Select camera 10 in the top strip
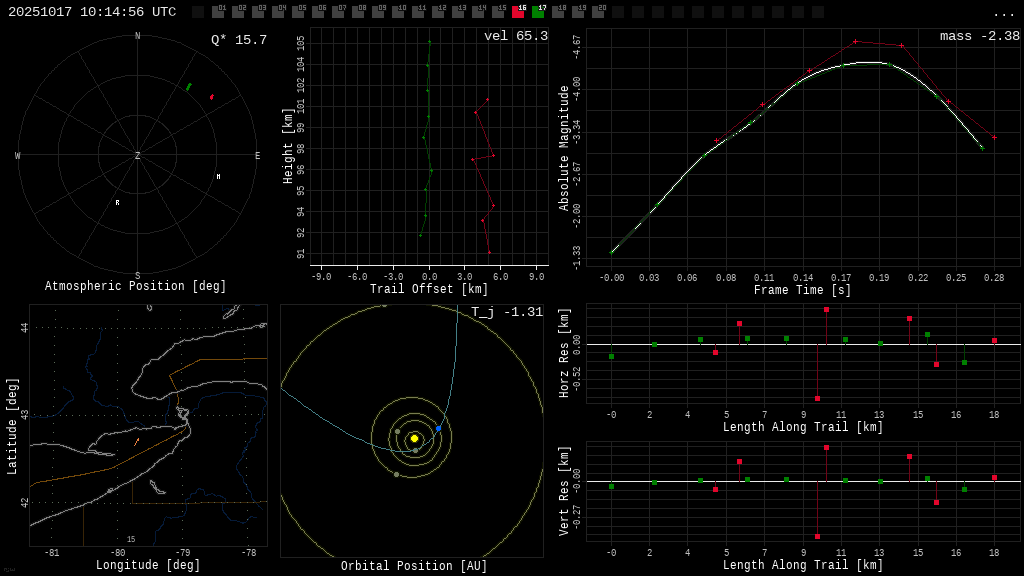This screenshot has width=1024, height=576. [x=398, y=12]
